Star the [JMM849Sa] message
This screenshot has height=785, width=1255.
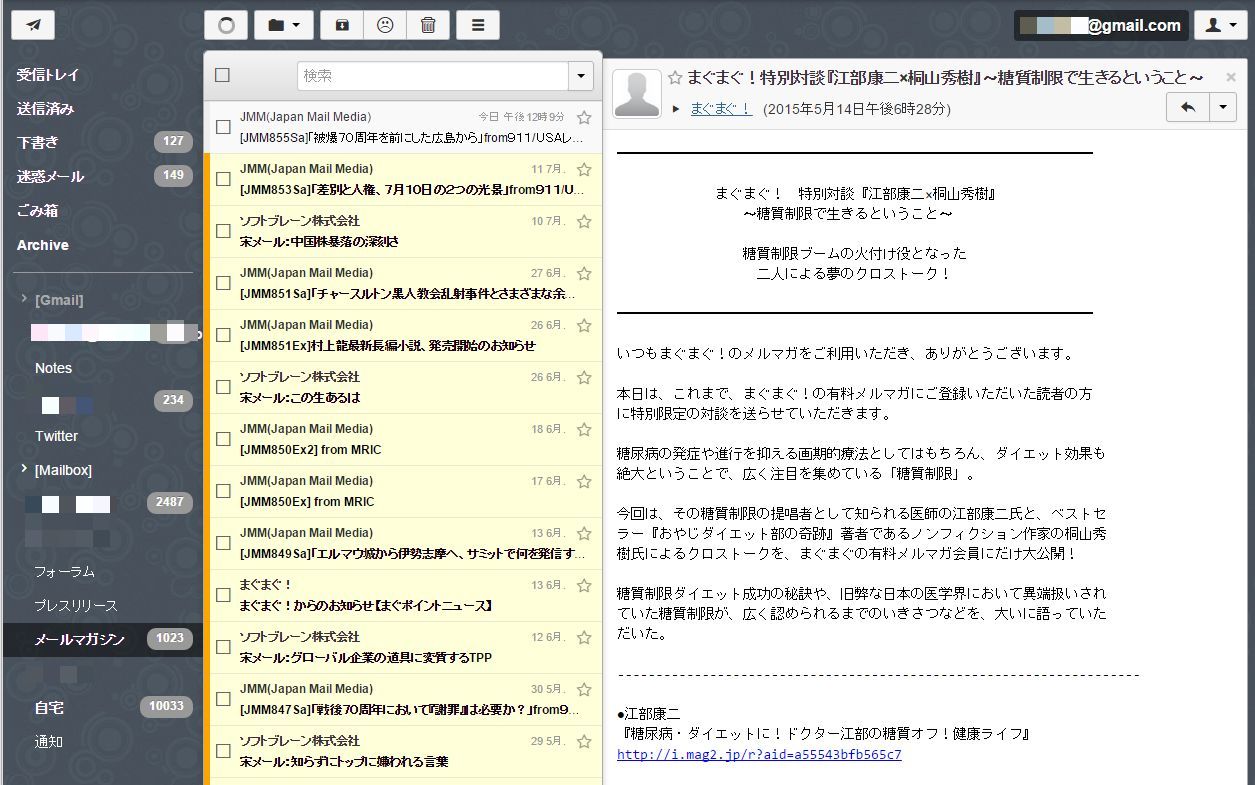(x=584, y=534)
